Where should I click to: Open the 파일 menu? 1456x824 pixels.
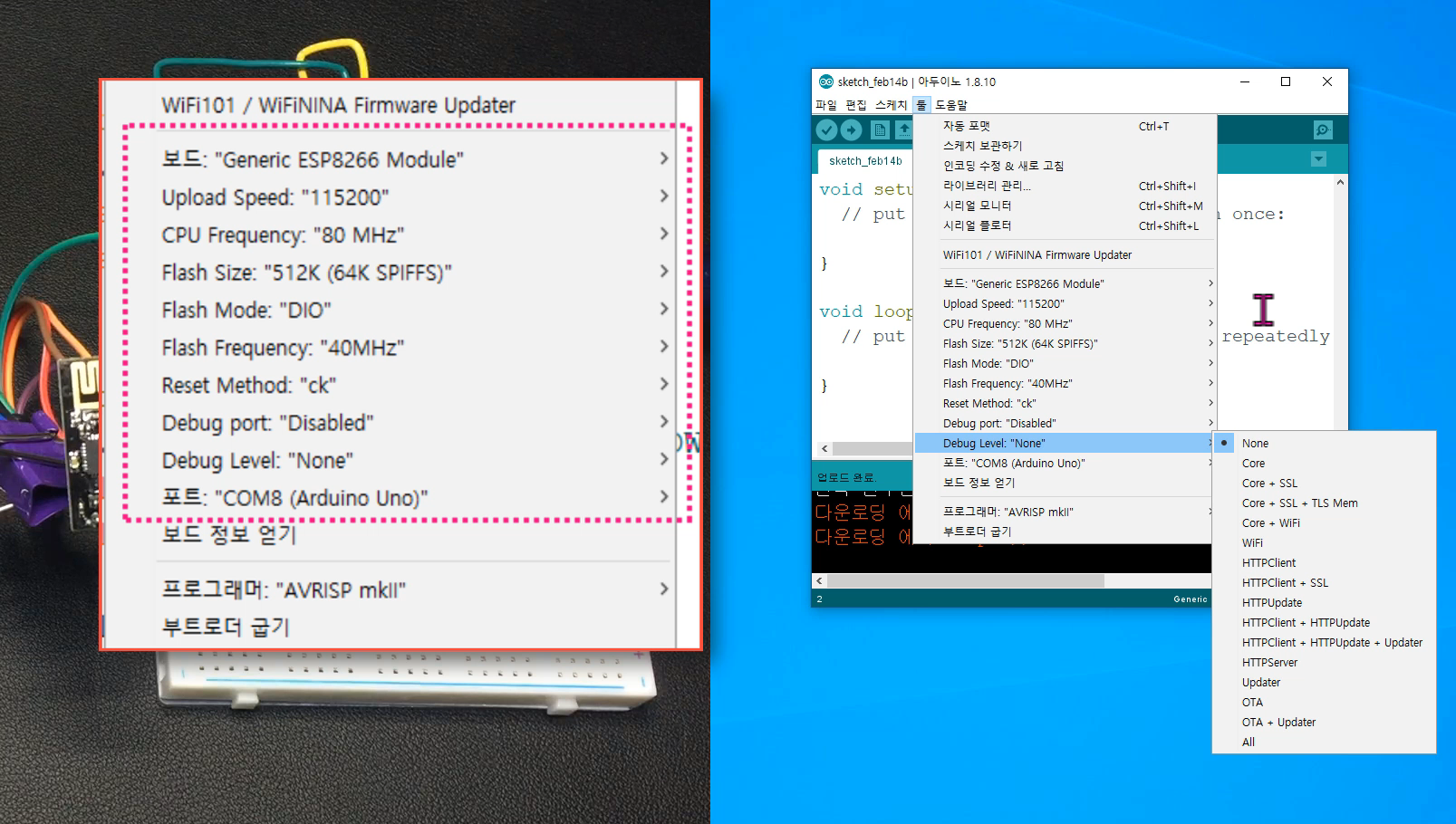tap(826, 105)
